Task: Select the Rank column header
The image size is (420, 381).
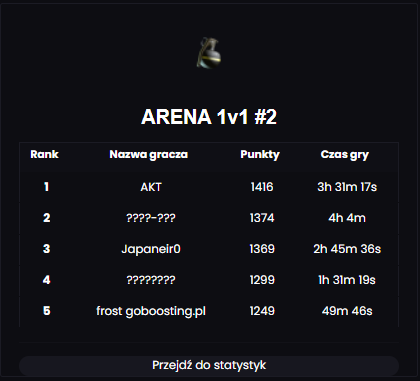Action: tap(44, 154)
